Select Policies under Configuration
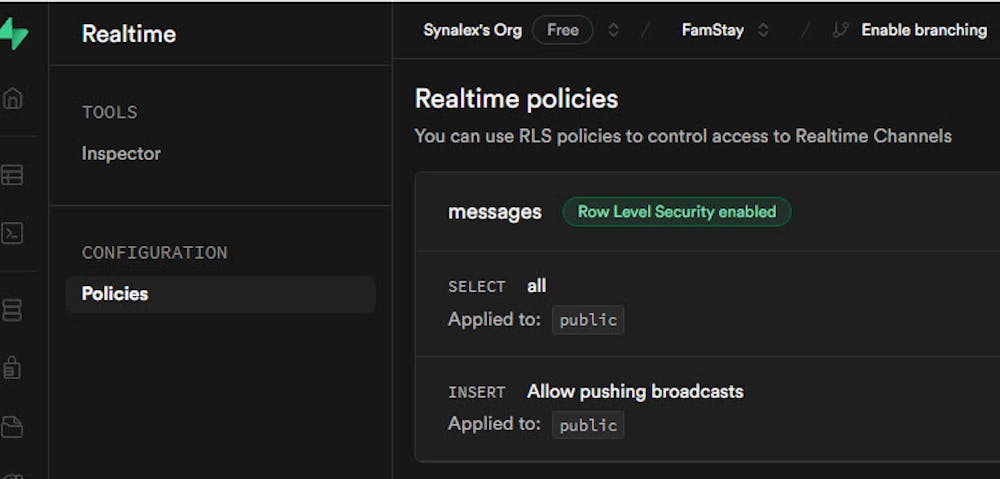Image resolution: width=1000 pixels, height=479 pixels. (x=115, y=294)
